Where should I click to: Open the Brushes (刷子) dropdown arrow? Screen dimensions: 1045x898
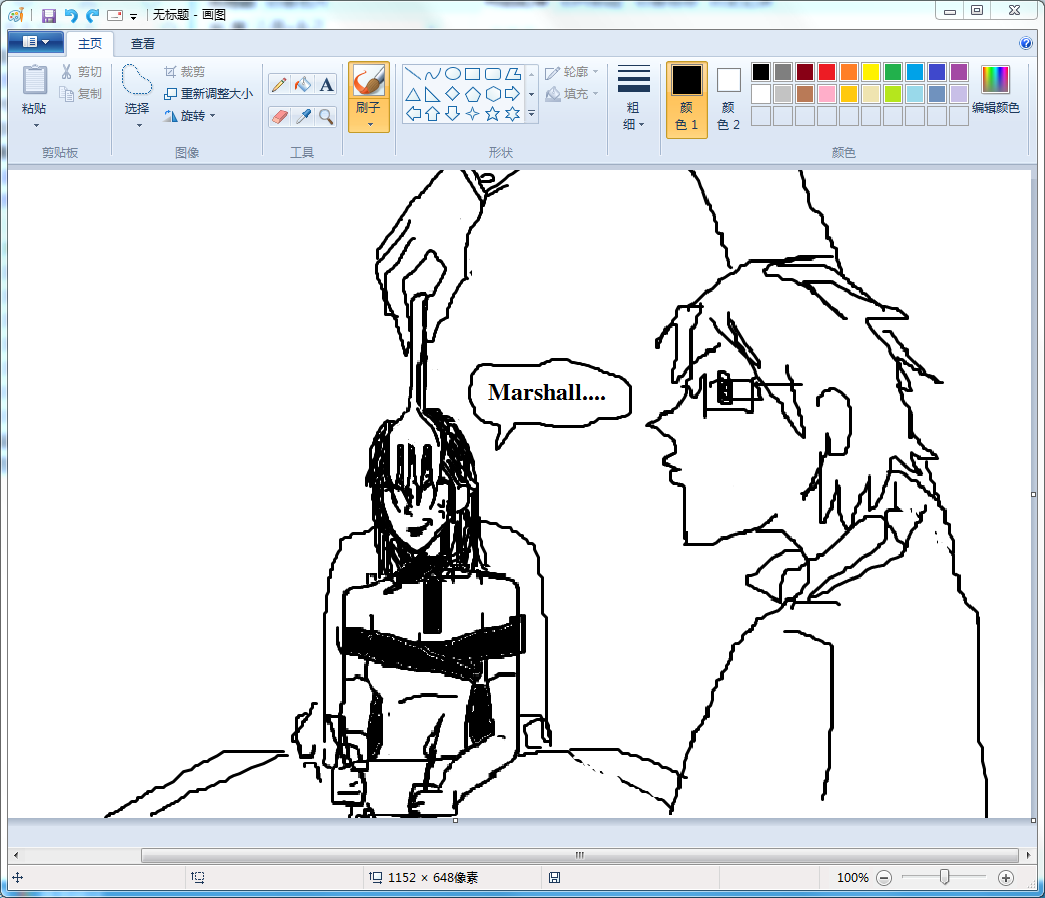click(369, 125)
